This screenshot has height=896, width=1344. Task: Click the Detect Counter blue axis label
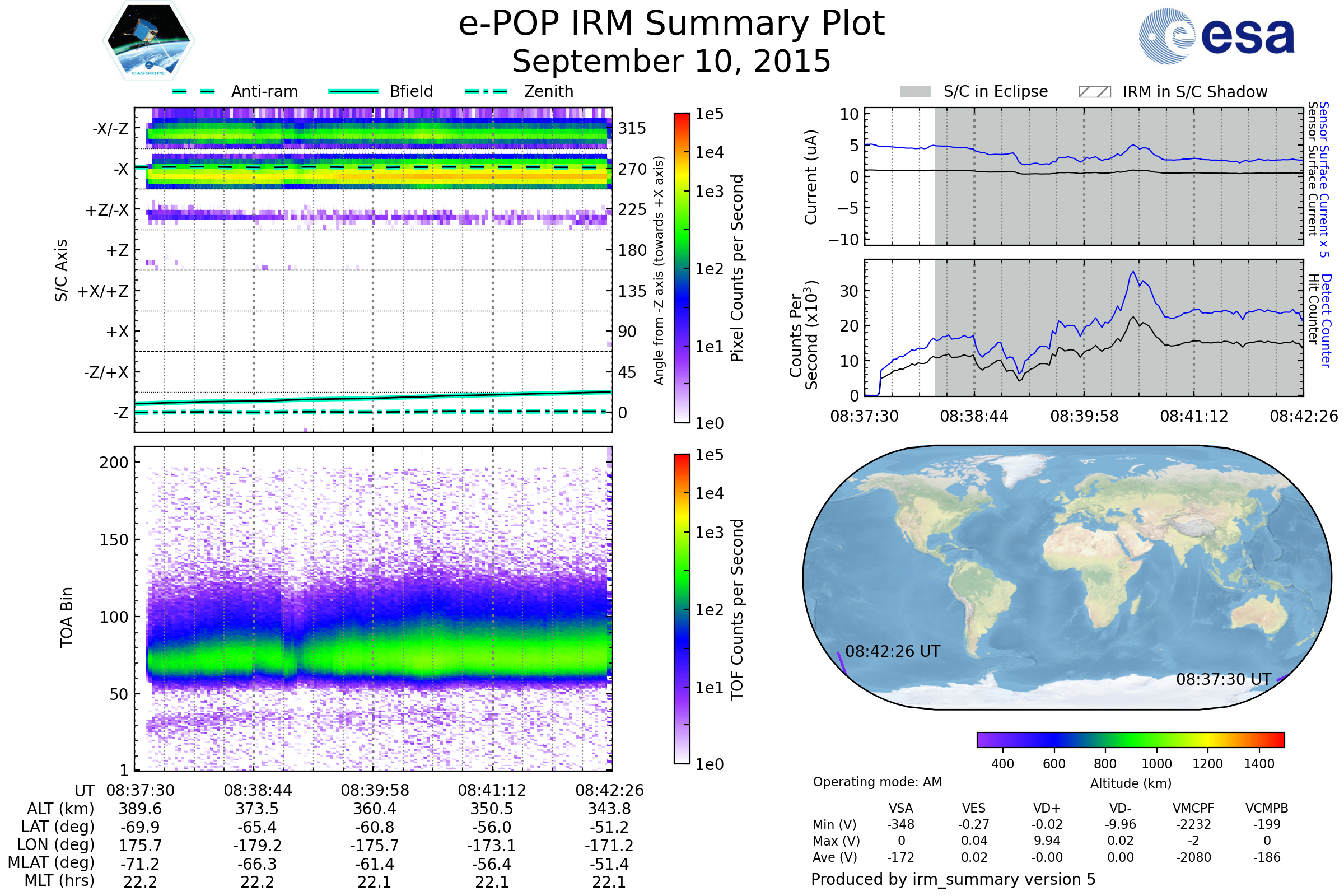click(x=1326, y=320)
